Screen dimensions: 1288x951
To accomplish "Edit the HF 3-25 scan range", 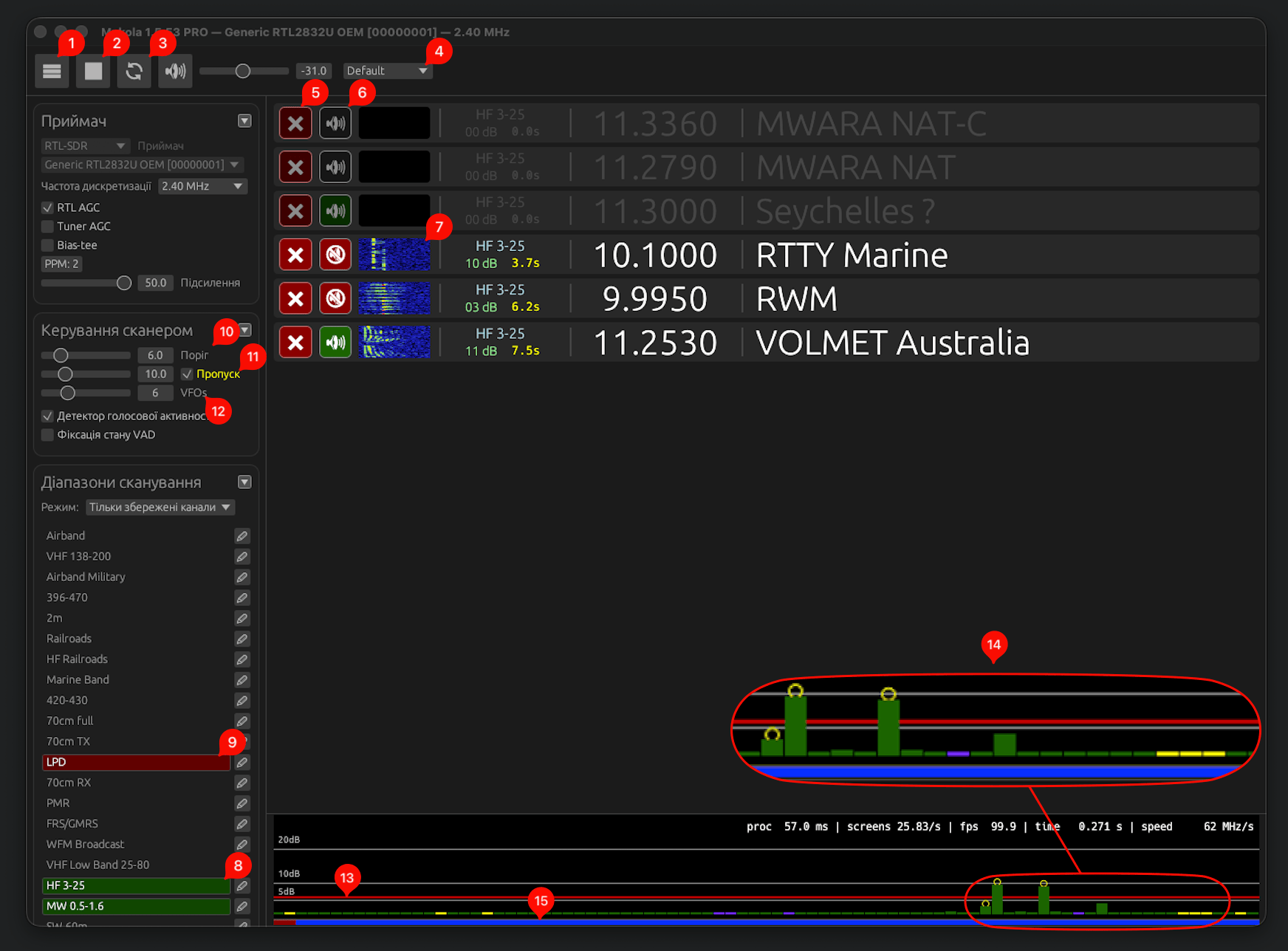I will tap(242, 885).
